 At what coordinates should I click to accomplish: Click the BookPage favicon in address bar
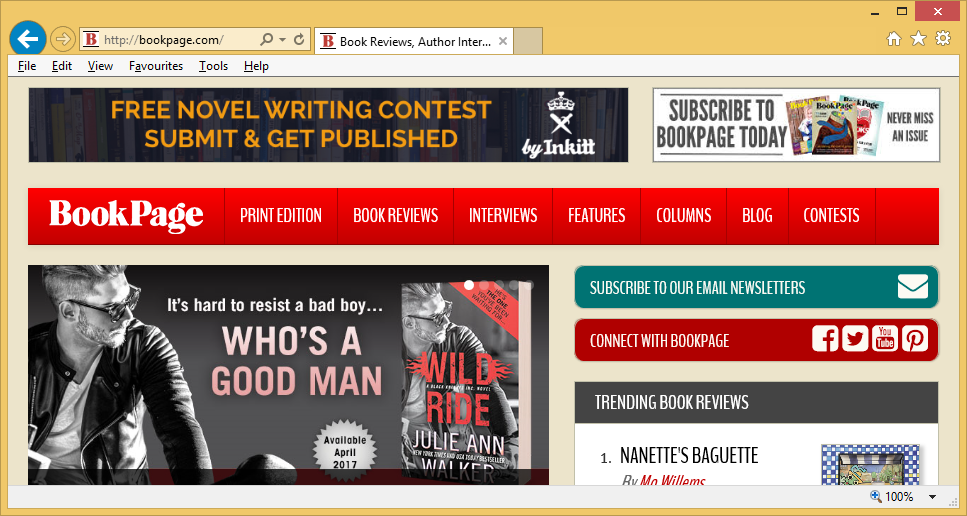(91, 40)
